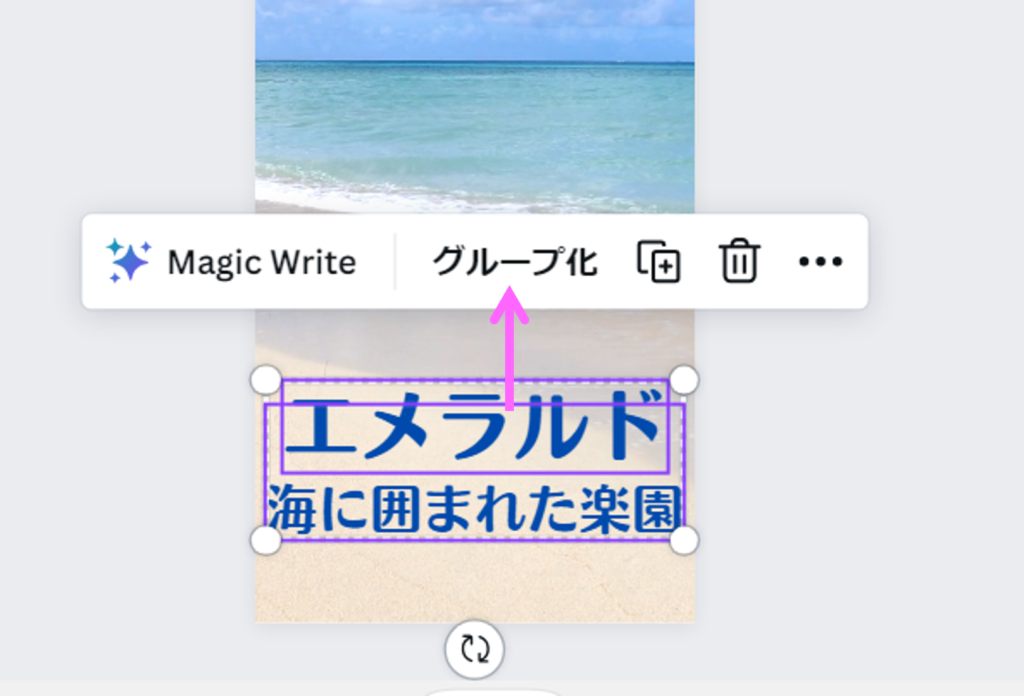
Task: Duplicate the selected text elements
Action: (659, 263)
